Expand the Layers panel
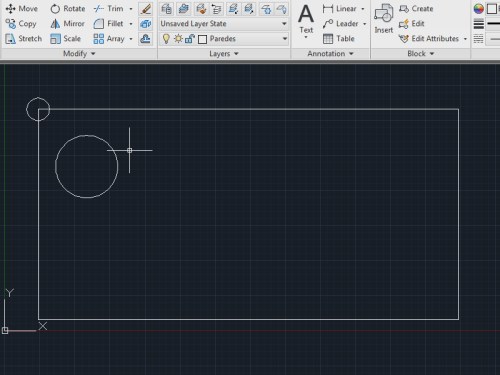 click(x=224, y=53)
